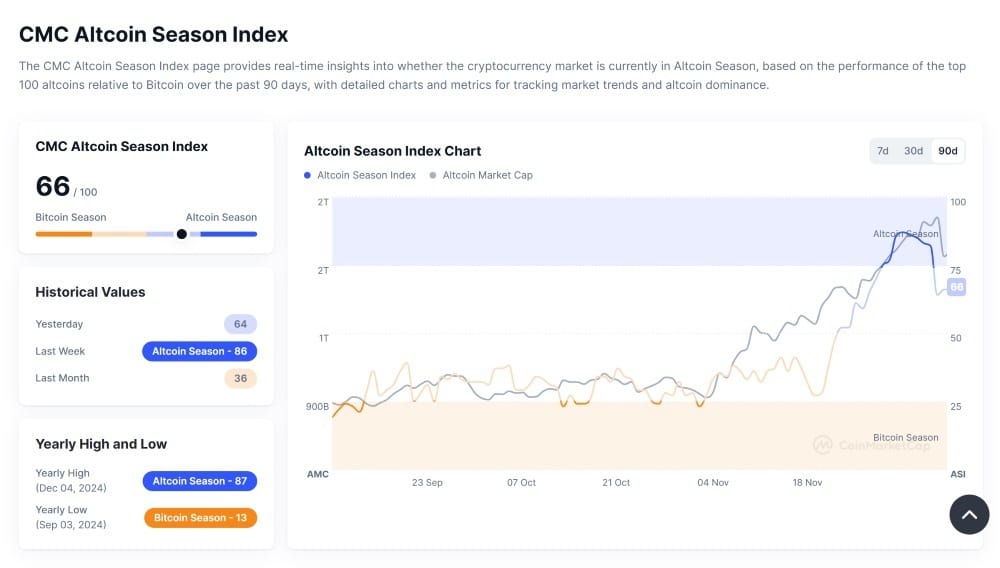The width and height of the screenshot is (1000, 568).
Task: Click the Altcoin Season zone in chart
Action: [600, 232]
